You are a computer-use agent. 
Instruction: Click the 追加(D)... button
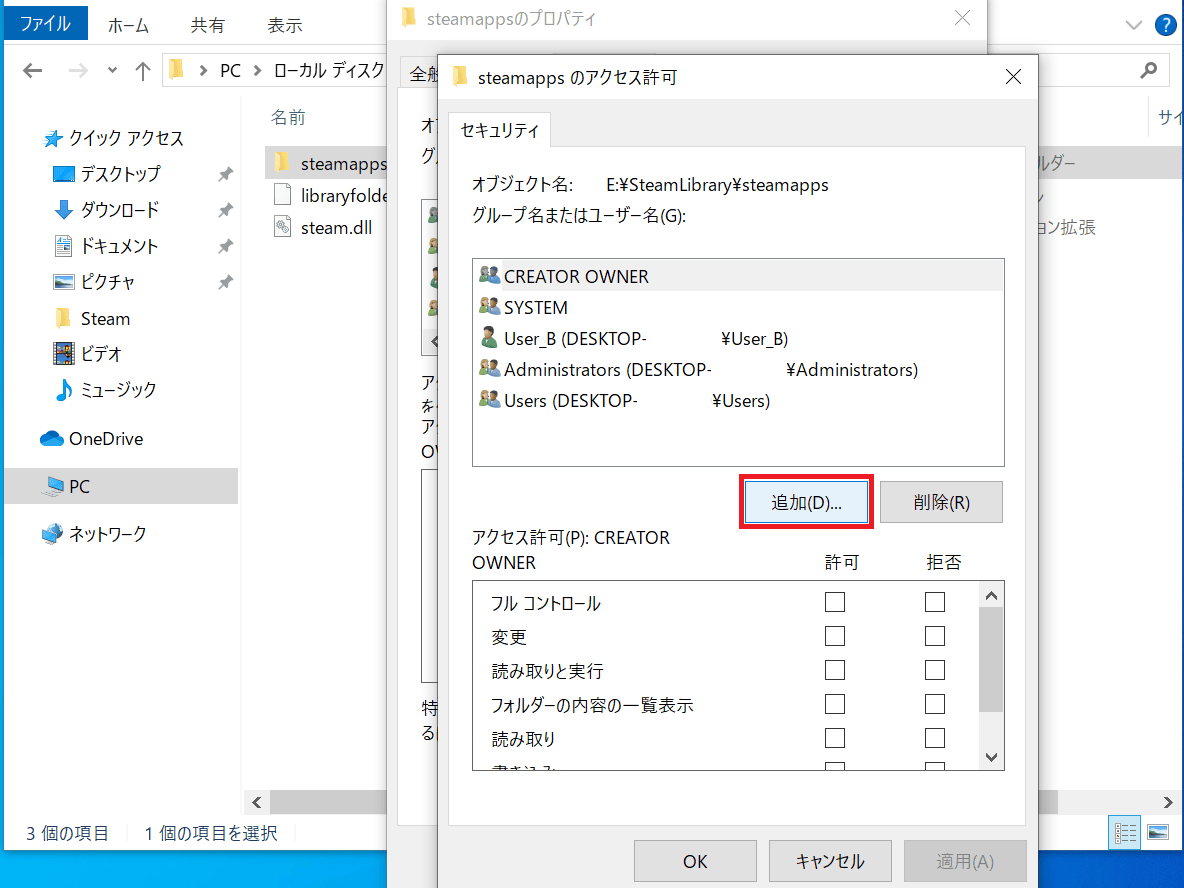pyautogui.click(x=806, y=502)
